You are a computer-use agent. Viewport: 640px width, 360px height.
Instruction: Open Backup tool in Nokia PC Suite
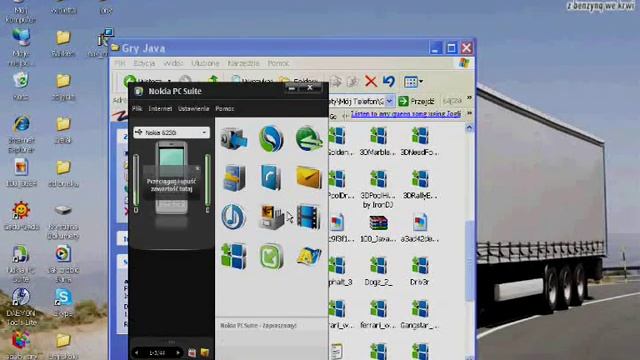pos(234,138)
